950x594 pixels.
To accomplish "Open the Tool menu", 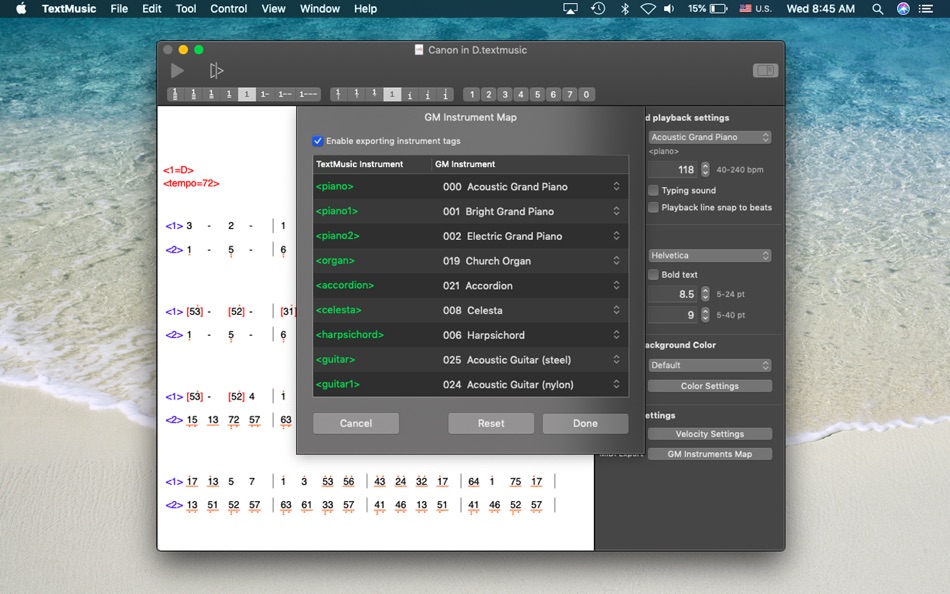I will pos(185,8).
